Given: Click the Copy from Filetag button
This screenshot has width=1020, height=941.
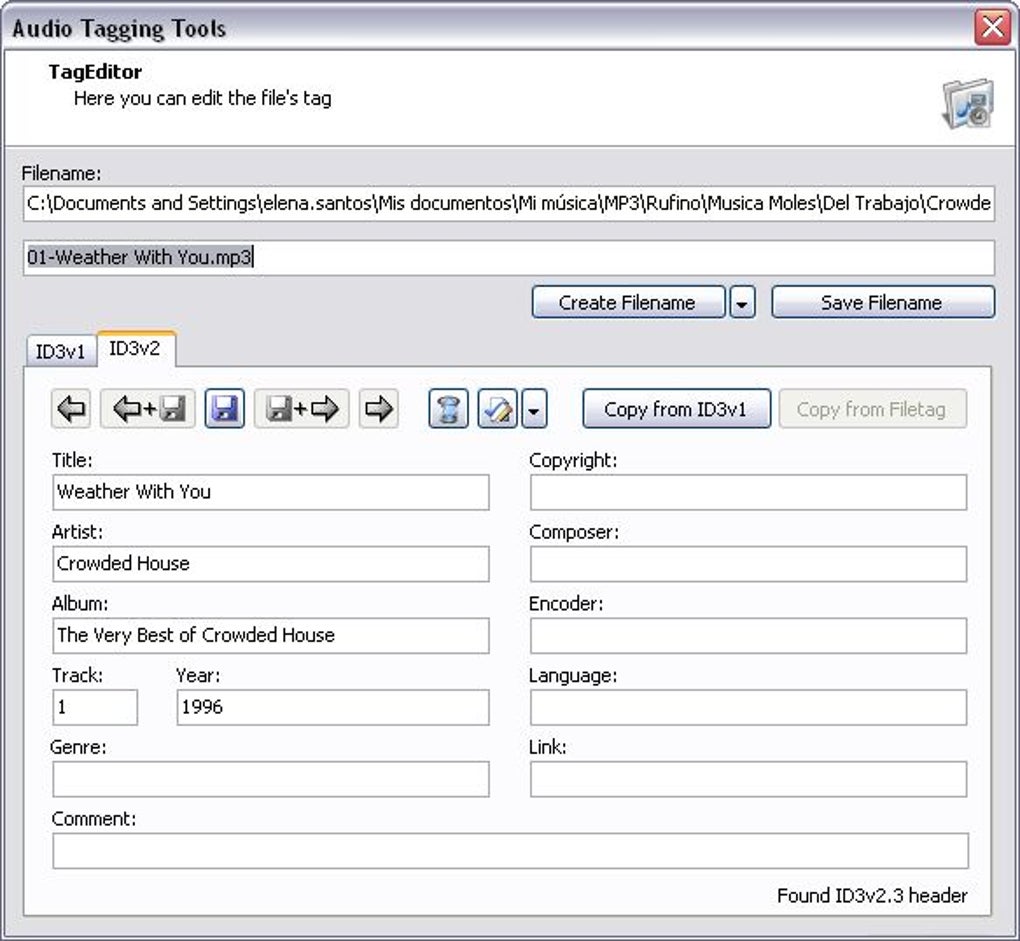Looking at the screenshot, I should pos(872,408).
